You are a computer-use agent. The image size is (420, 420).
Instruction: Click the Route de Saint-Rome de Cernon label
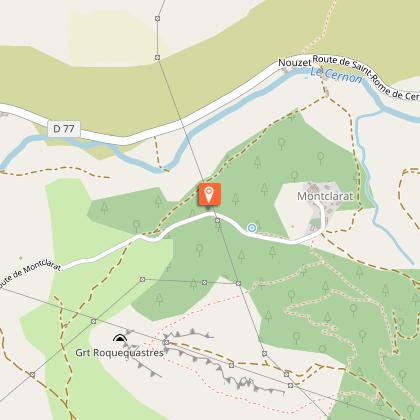[x=366, y=77]
